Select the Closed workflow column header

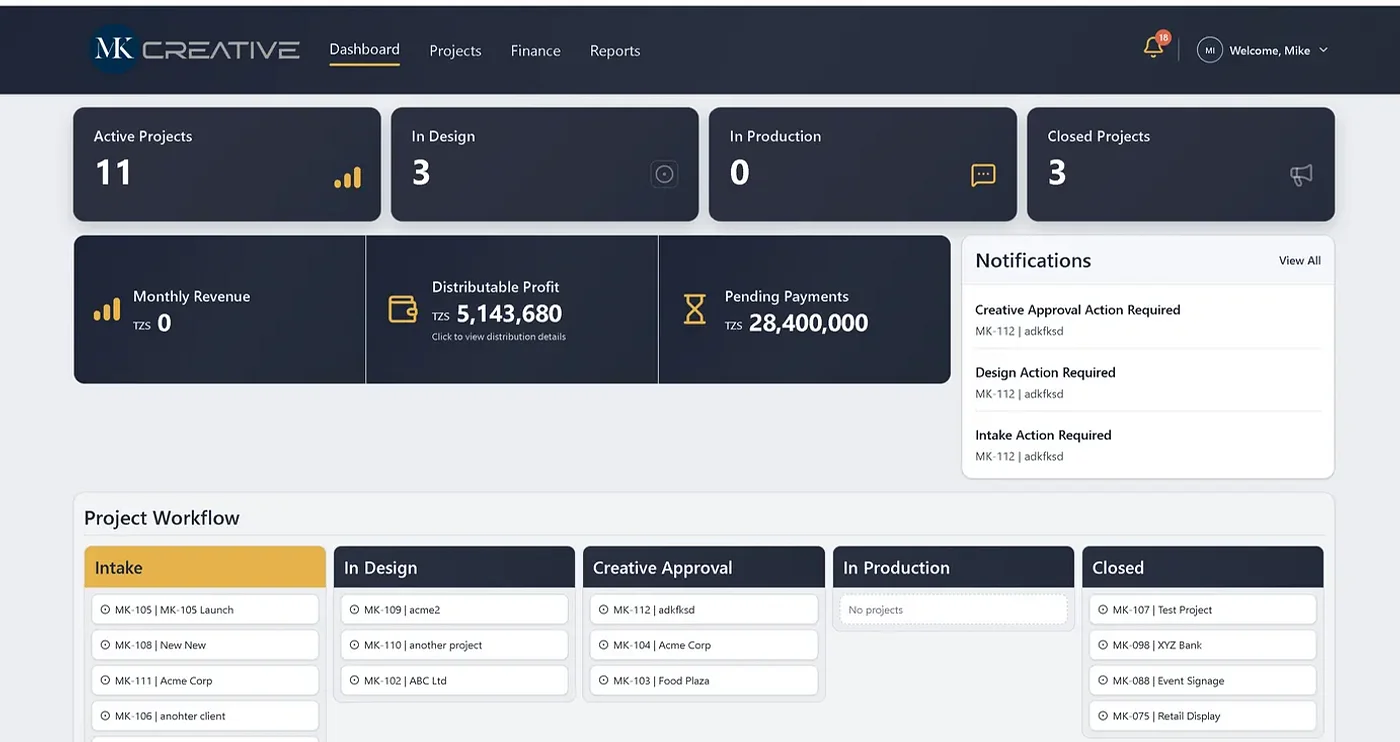1203,567
